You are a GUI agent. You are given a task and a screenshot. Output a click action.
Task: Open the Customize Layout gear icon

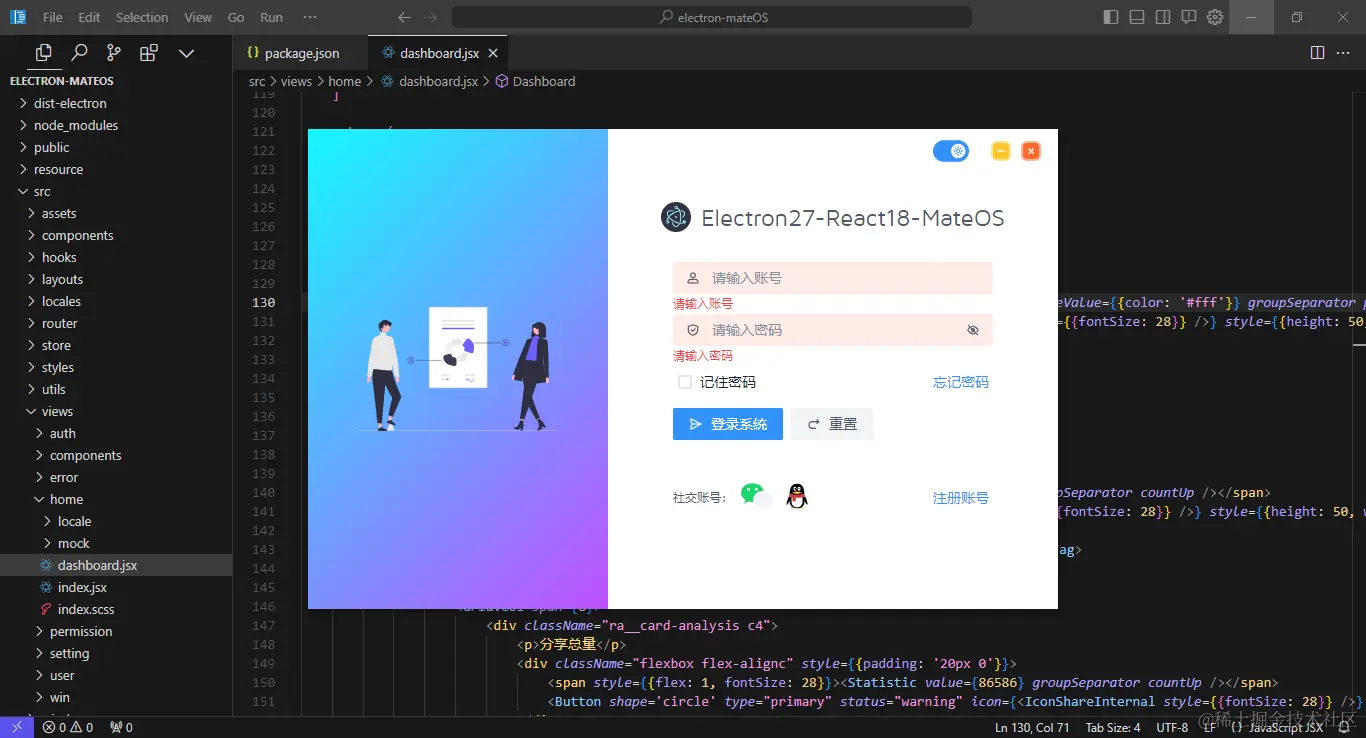coord(1215,16)
